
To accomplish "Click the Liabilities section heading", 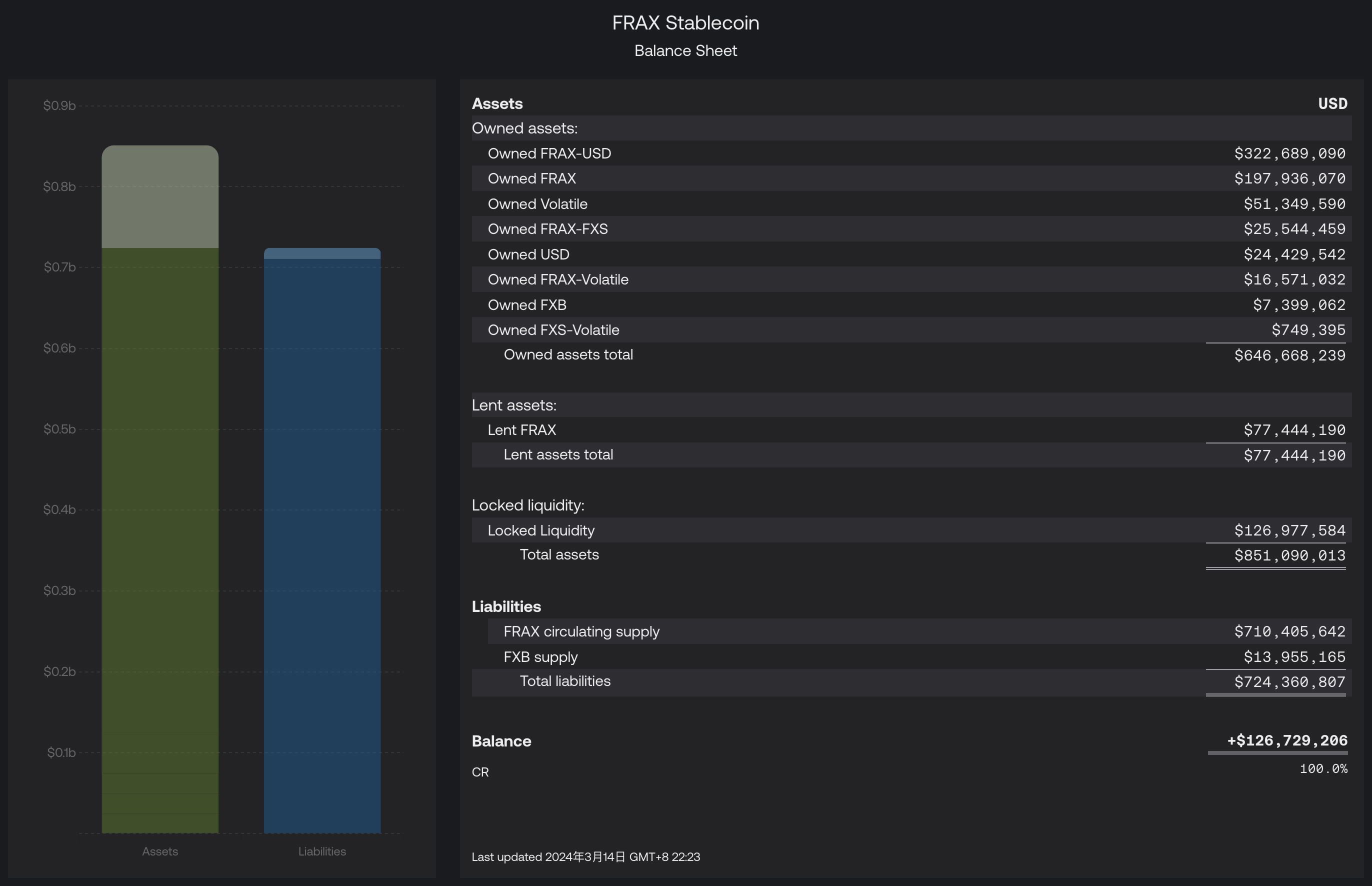I will [506, 607].
